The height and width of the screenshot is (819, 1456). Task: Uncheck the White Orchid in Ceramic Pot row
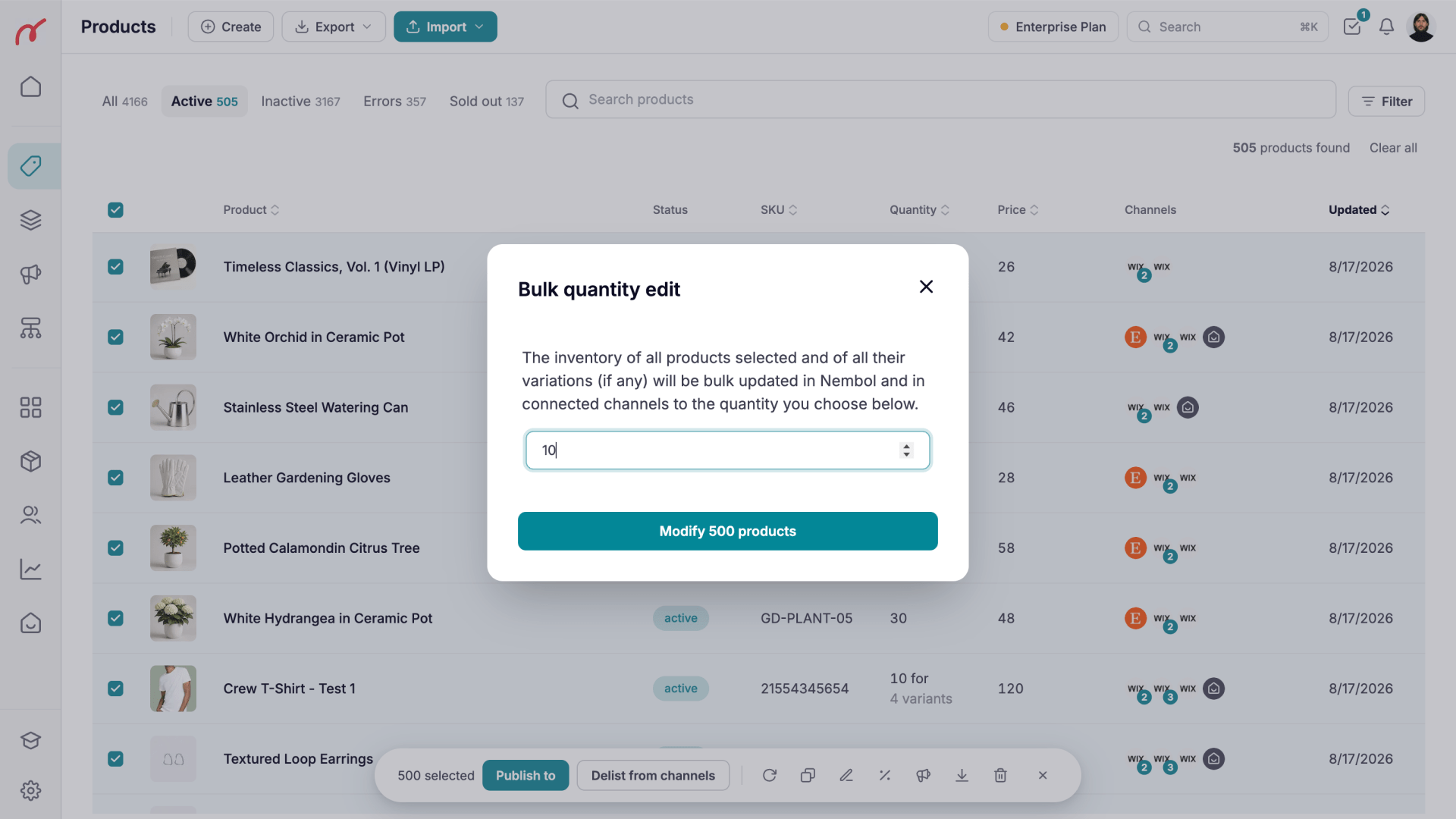click(115, 337)
